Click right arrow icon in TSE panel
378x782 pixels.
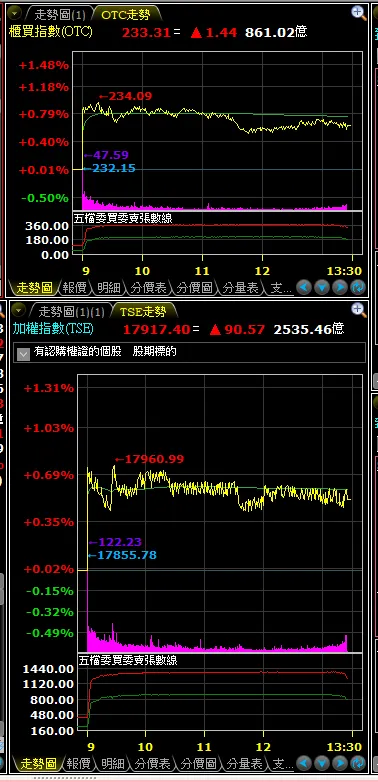(x=340, y=763)
